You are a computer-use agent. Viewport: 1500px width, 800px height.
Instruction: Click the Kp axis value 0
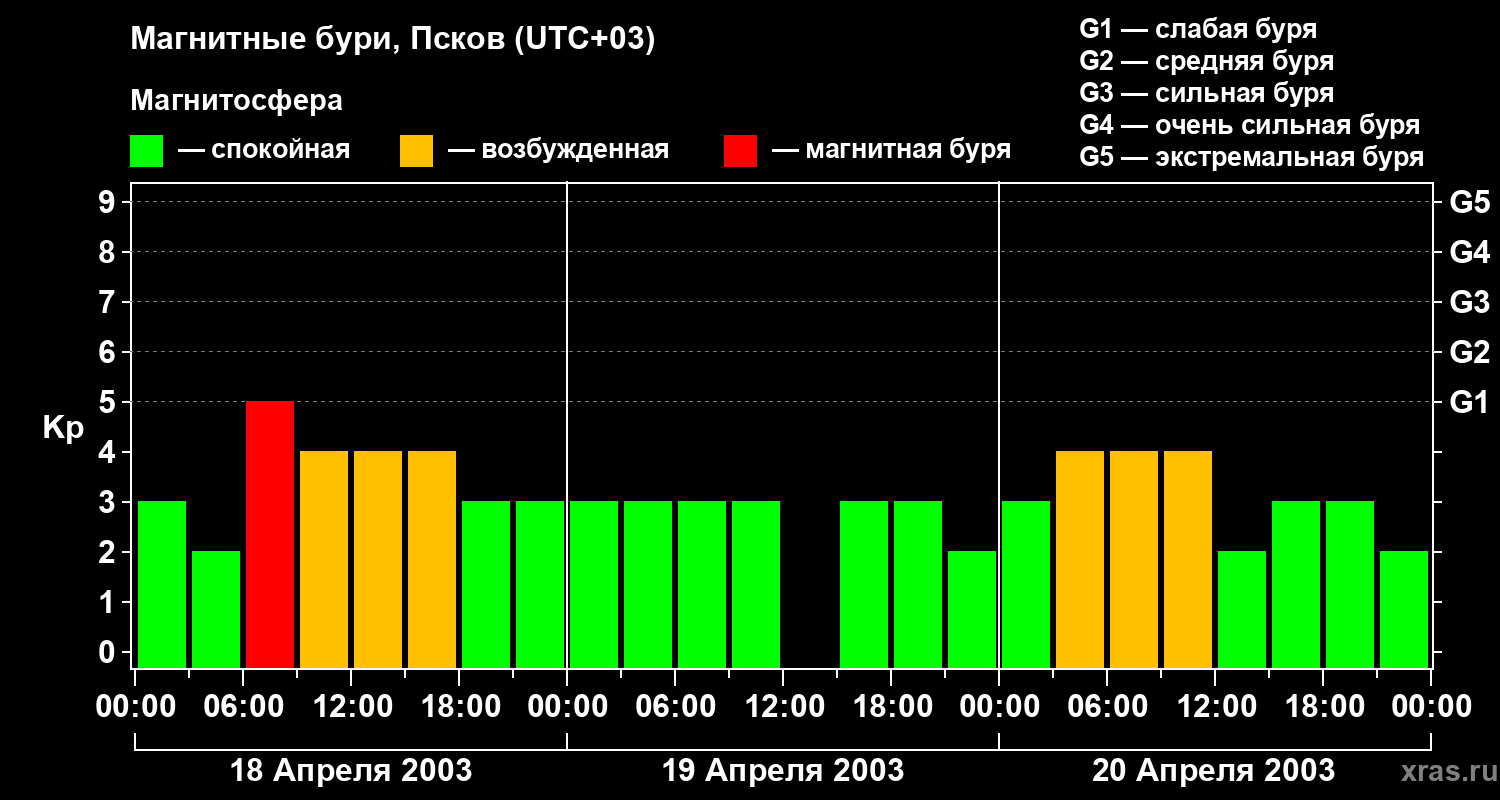(109, 653)
